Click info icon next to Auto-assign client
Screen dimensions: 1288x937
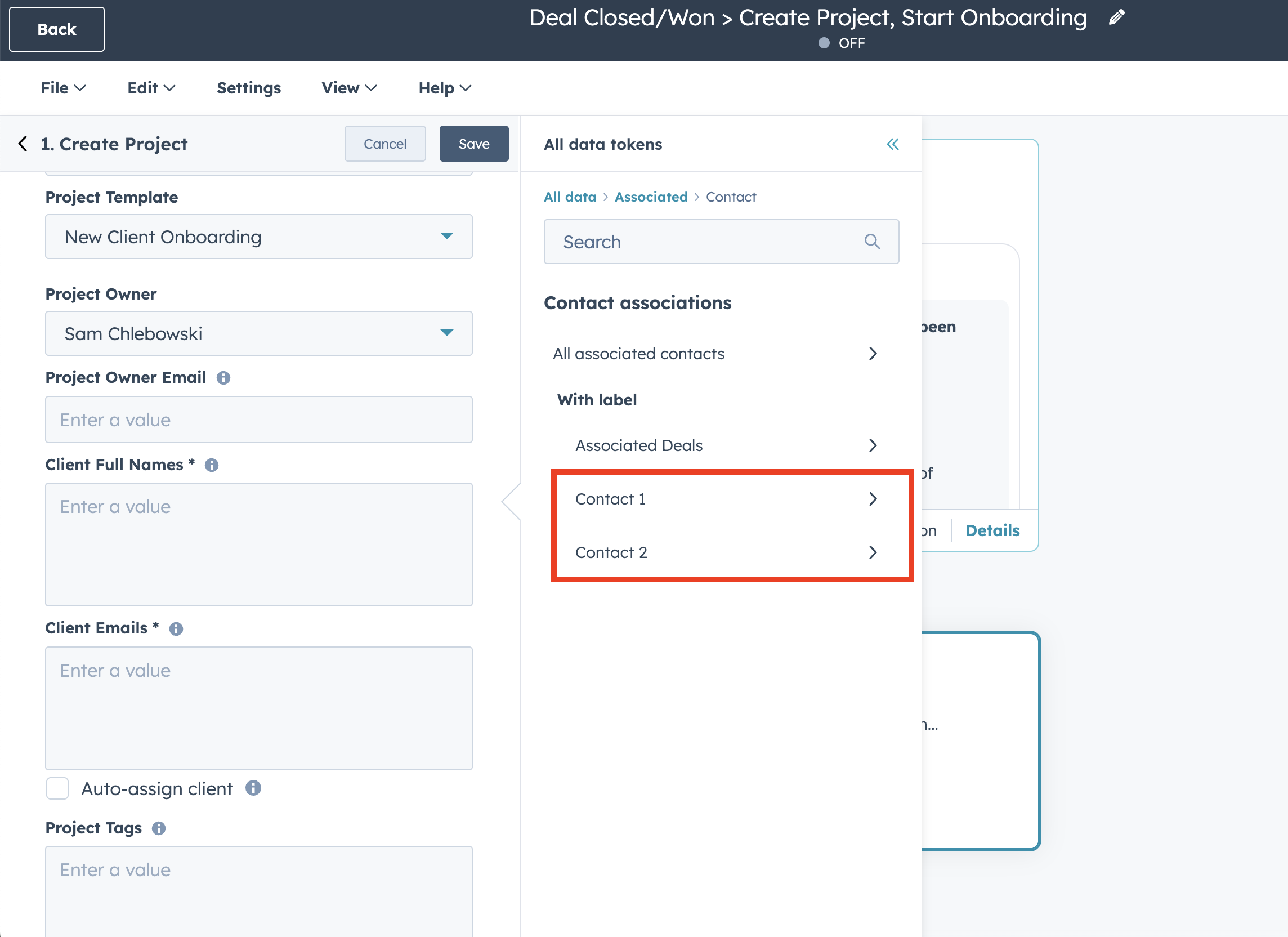[253, 788]
